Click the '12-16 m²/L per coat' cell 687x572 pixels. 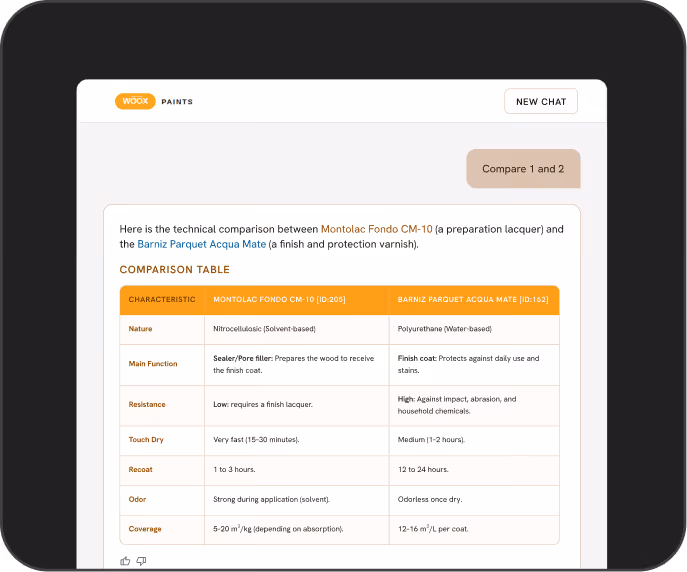[x=474, y=530]
